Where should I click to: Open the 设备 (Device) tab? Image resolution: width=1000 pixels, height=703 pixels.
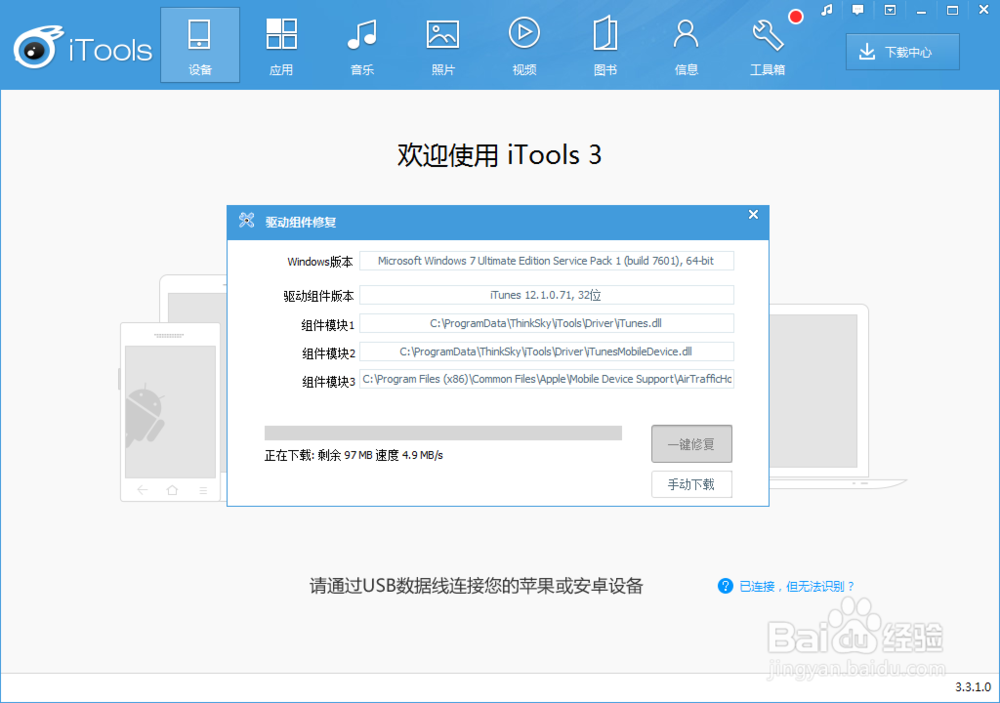coord(200,45)
